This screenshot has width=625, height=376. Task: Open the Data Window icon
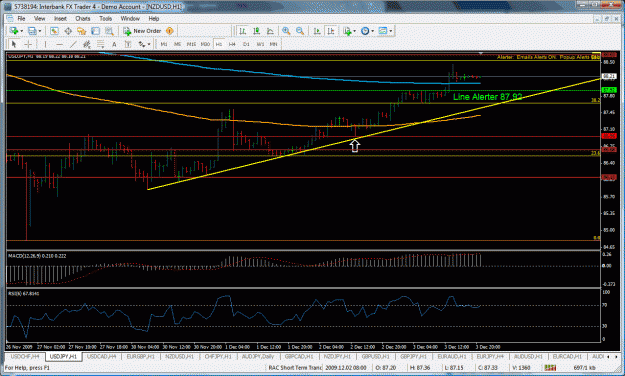pyautogui.click(x=68, y=31)
